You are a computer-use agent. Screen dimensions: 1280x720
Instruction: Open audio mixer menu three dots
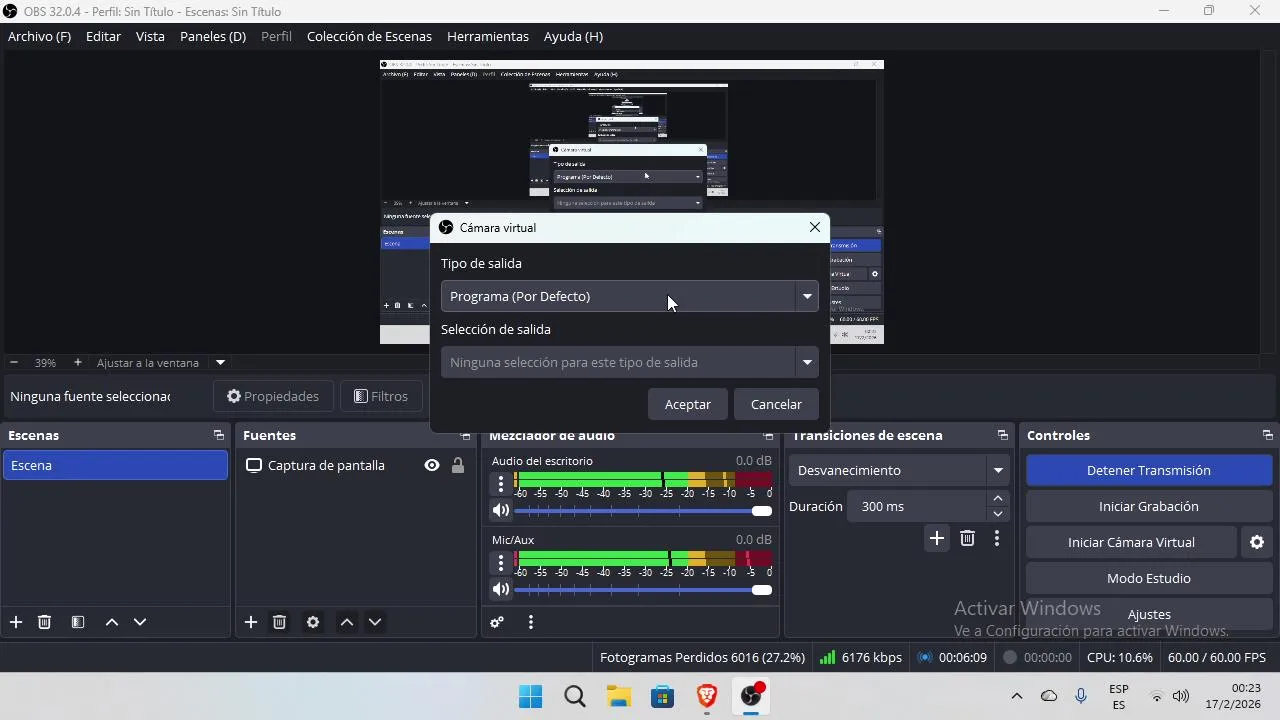pos(531,622)
